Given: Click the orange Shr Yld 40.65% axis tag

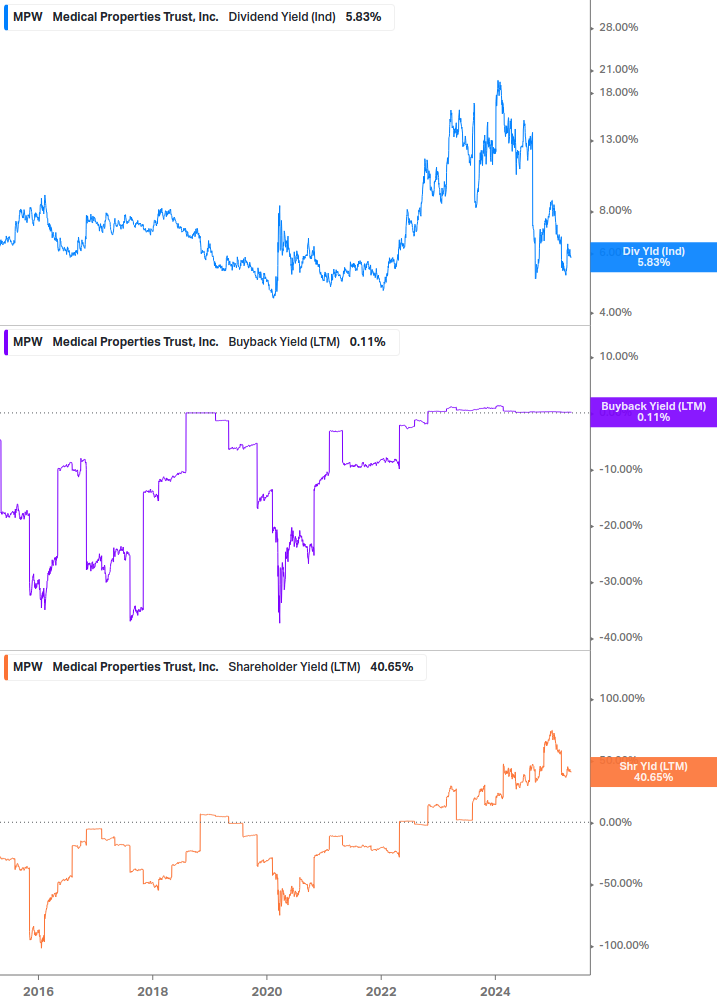Looking at the screenshot, I should [654, 772].
